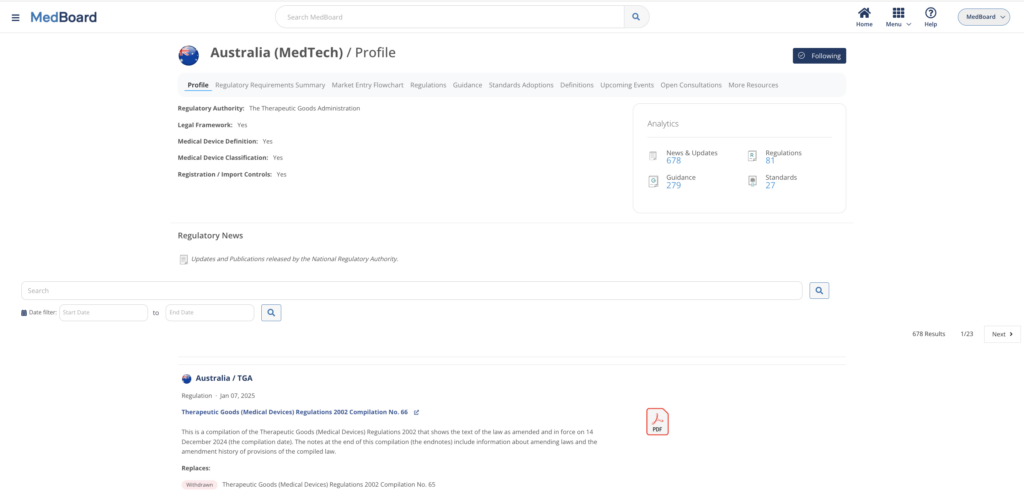The height and width of the screenshot is (503, 1024).
Task: Click the Start Date field
Action: (104, 313)
